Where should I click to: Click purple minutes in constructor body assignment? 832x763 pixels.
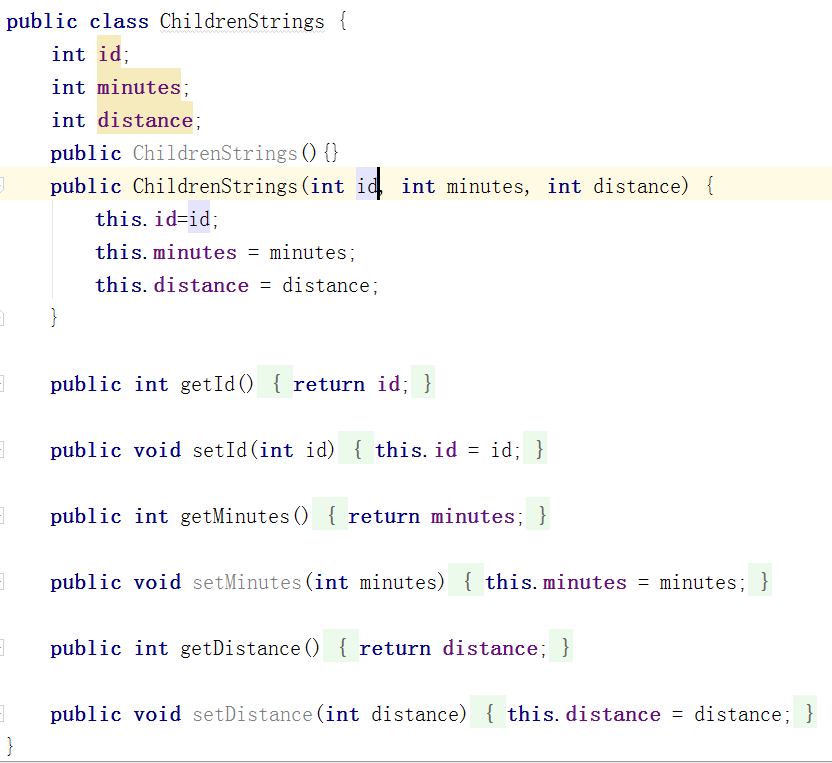[x=195, y=253]
